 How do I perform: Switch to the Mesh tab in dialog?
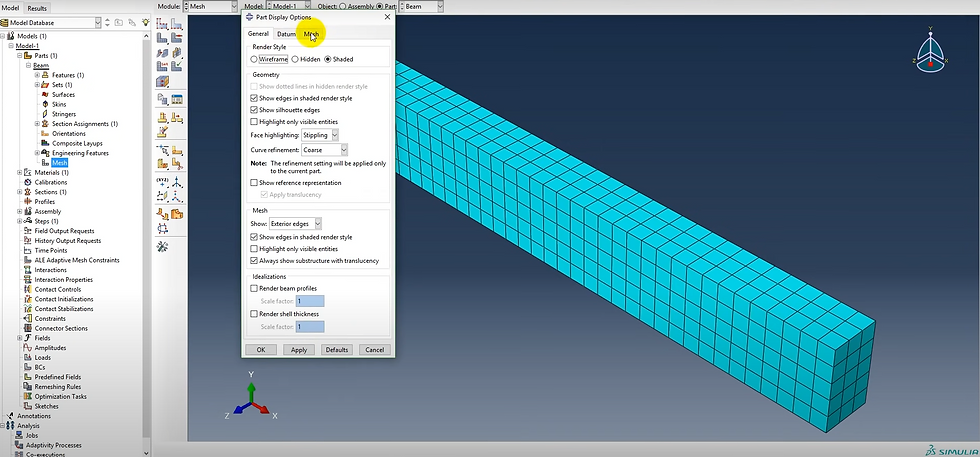click(311, 34)
